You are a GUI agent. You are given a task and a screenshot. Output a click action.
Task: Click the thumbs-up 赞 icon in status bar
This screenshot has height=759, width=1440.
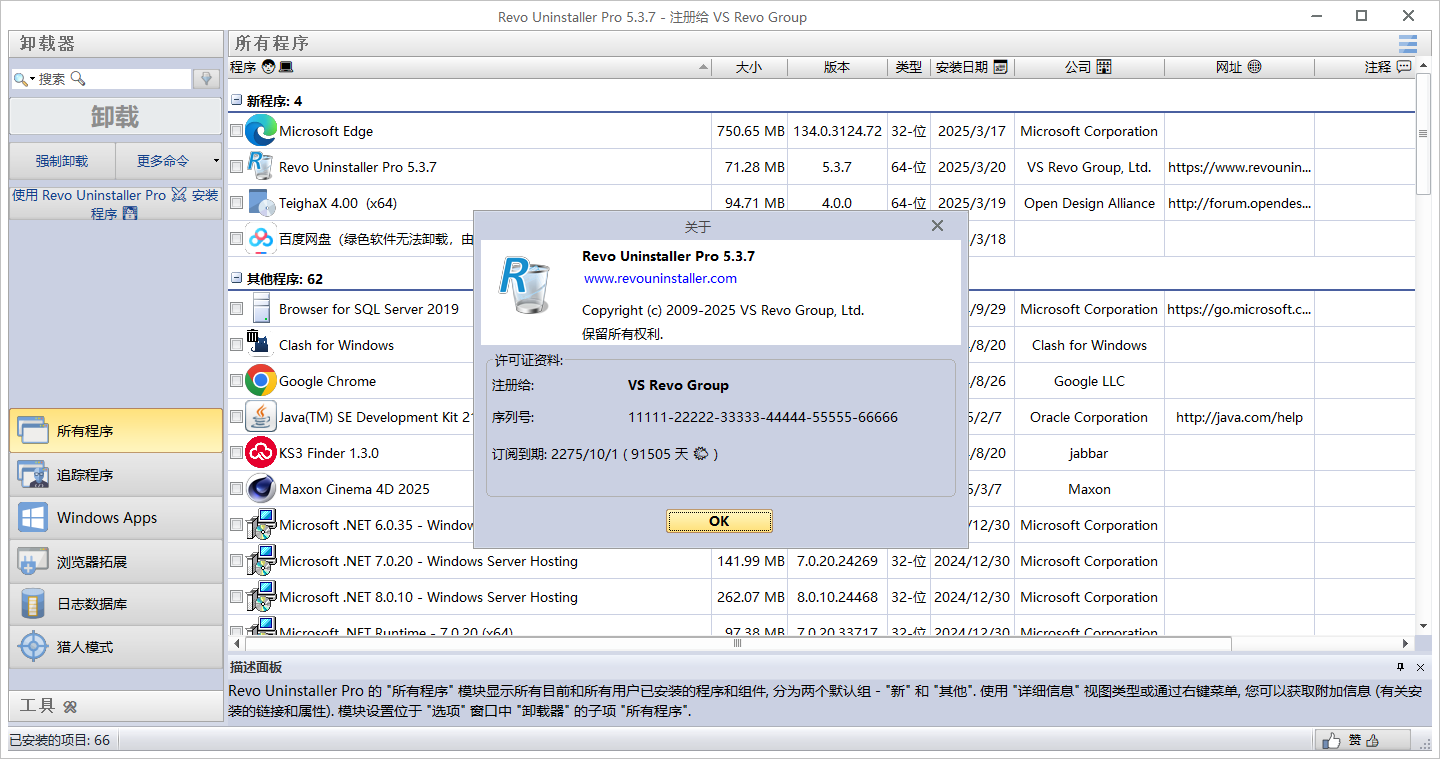pos(1331,741)
